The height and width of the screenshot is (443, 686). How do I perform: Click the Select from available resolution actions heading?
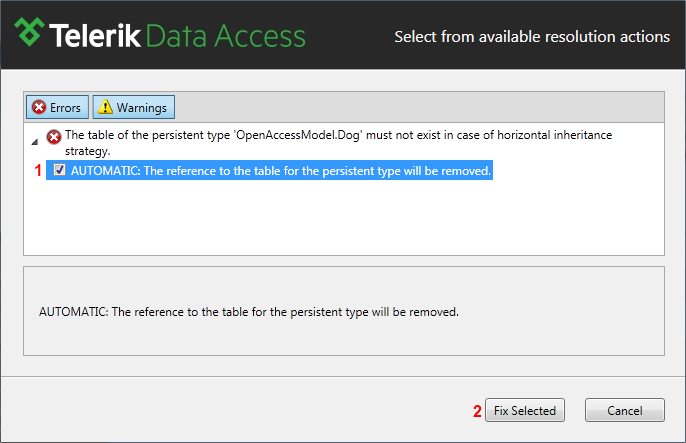coord(532,37)
